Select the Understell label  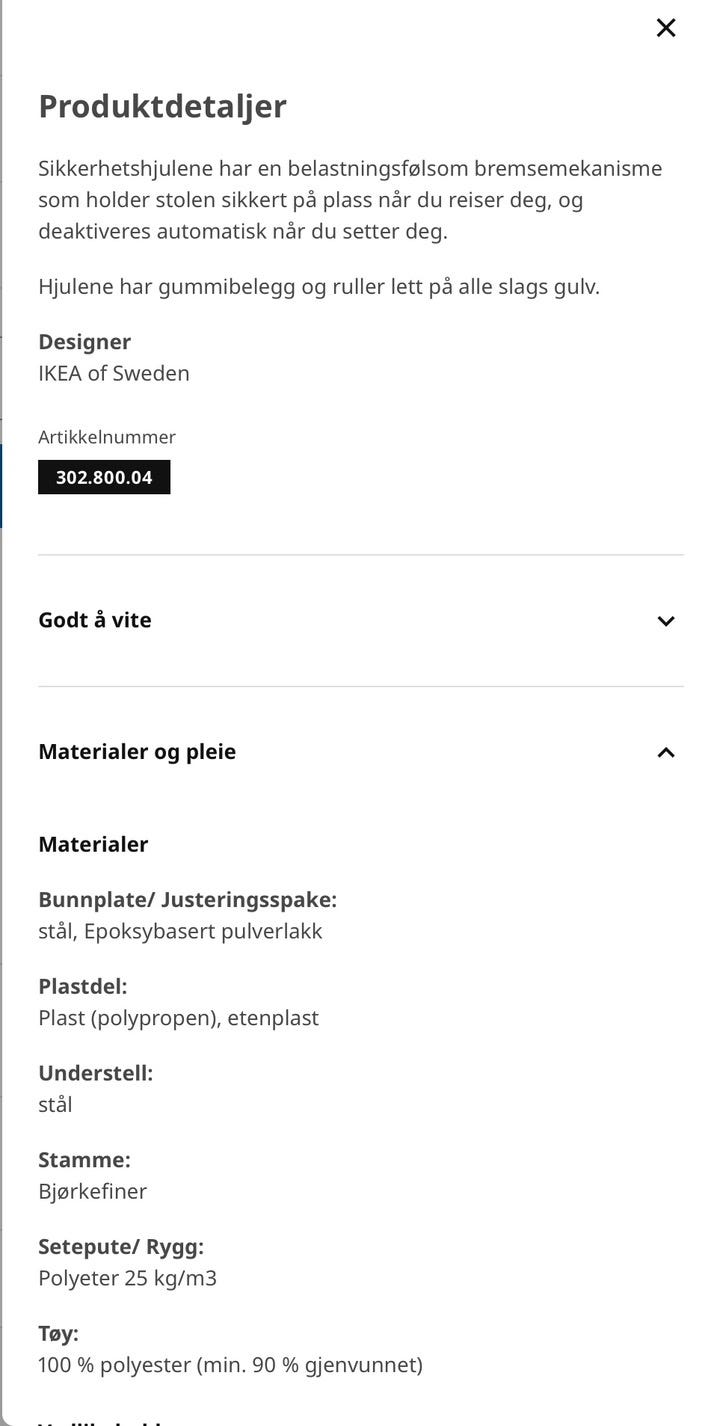(x=95, y=1072)
